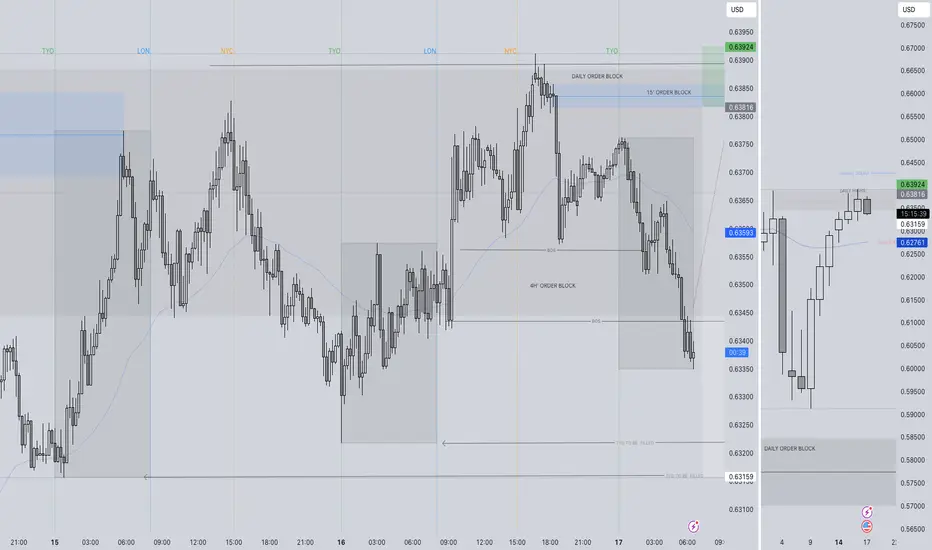Select the blue 15' order block rectangle
Viewport: 932px width, 550px height.
tap(629, 96)
